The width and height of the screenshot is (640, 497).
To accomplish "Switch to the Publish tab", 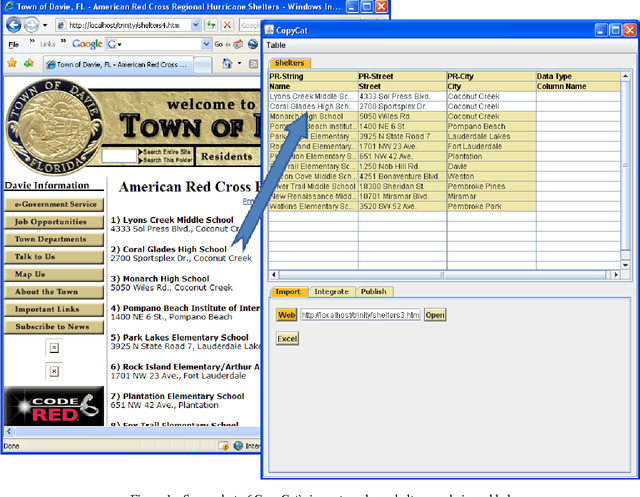I will (374, 292).
